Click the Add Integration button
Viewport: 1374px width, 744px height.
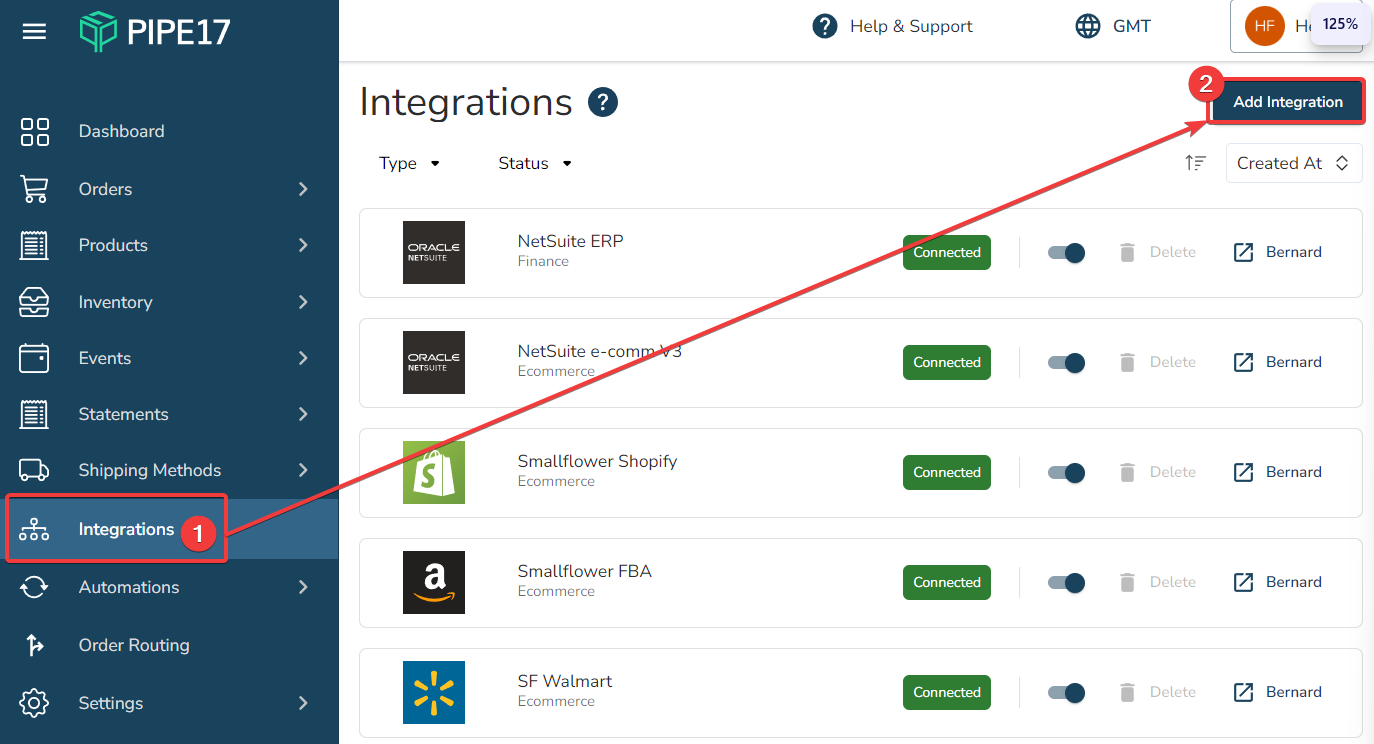coord(1288,102)
